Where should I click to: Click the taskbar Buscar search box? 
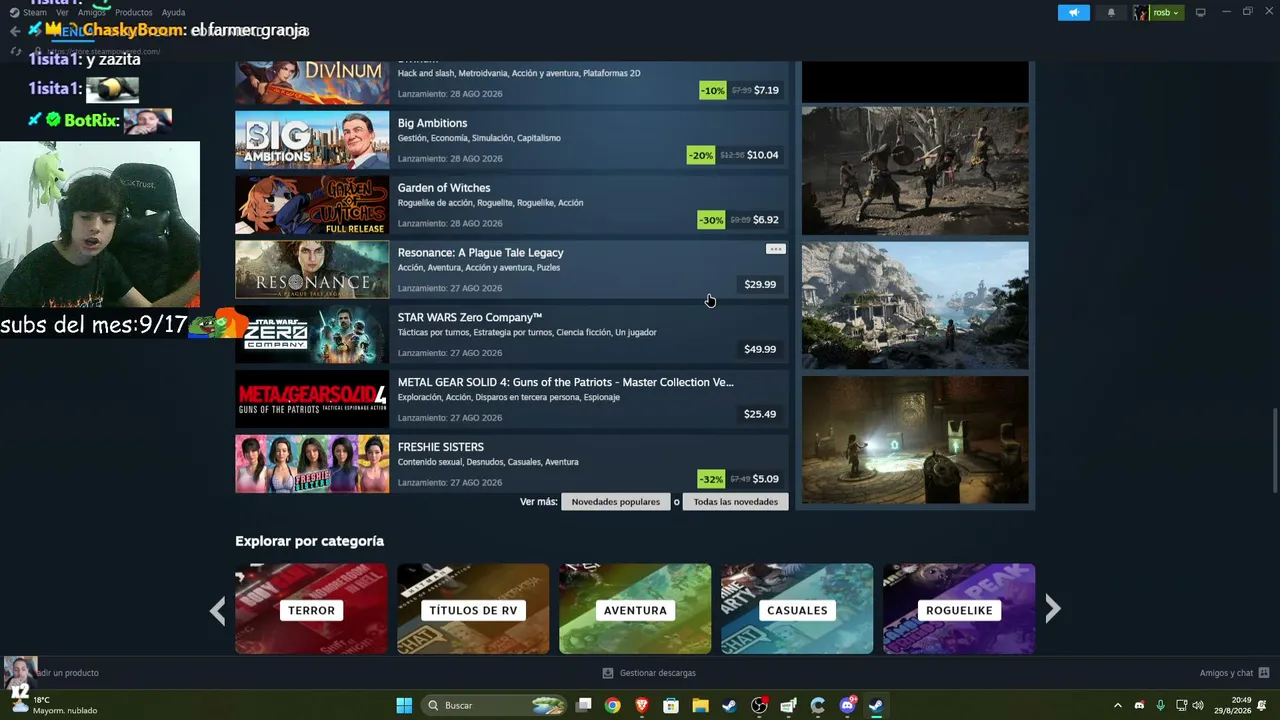496,705
